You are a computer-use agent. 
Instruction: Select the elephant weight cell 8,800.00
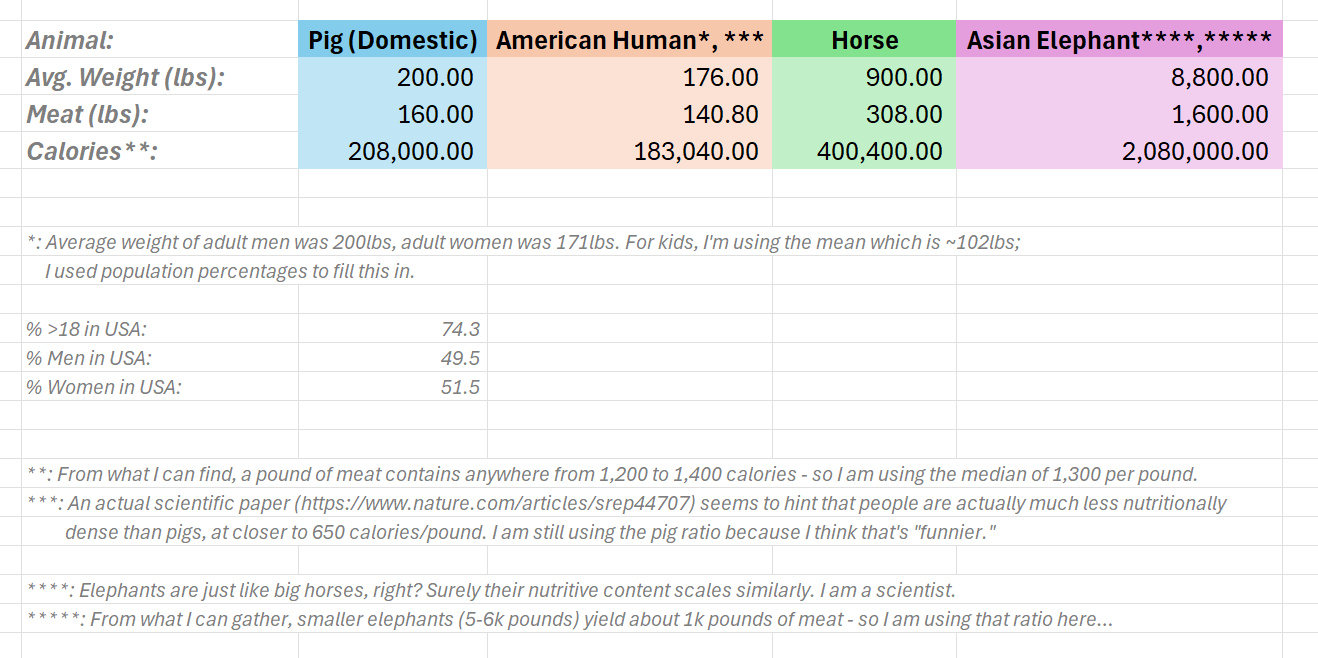pyautogui.click(x=1119, y=77)
